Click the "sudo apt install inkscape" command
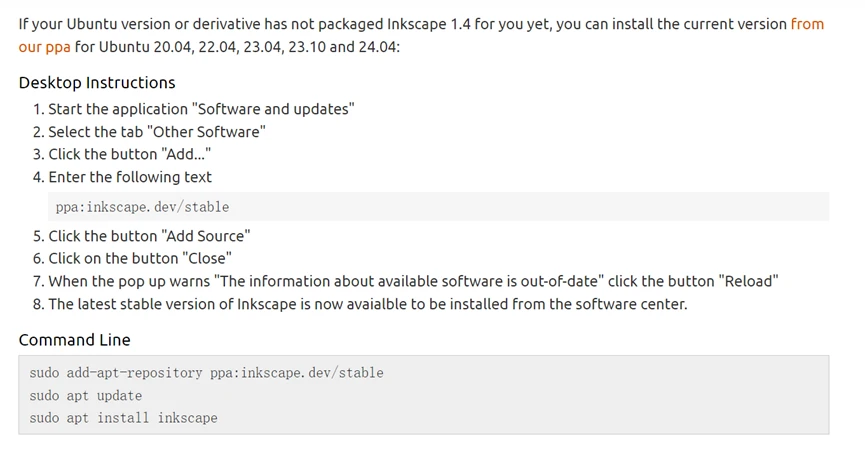This screenshot has width=865, height=451. tap(123, 417)
